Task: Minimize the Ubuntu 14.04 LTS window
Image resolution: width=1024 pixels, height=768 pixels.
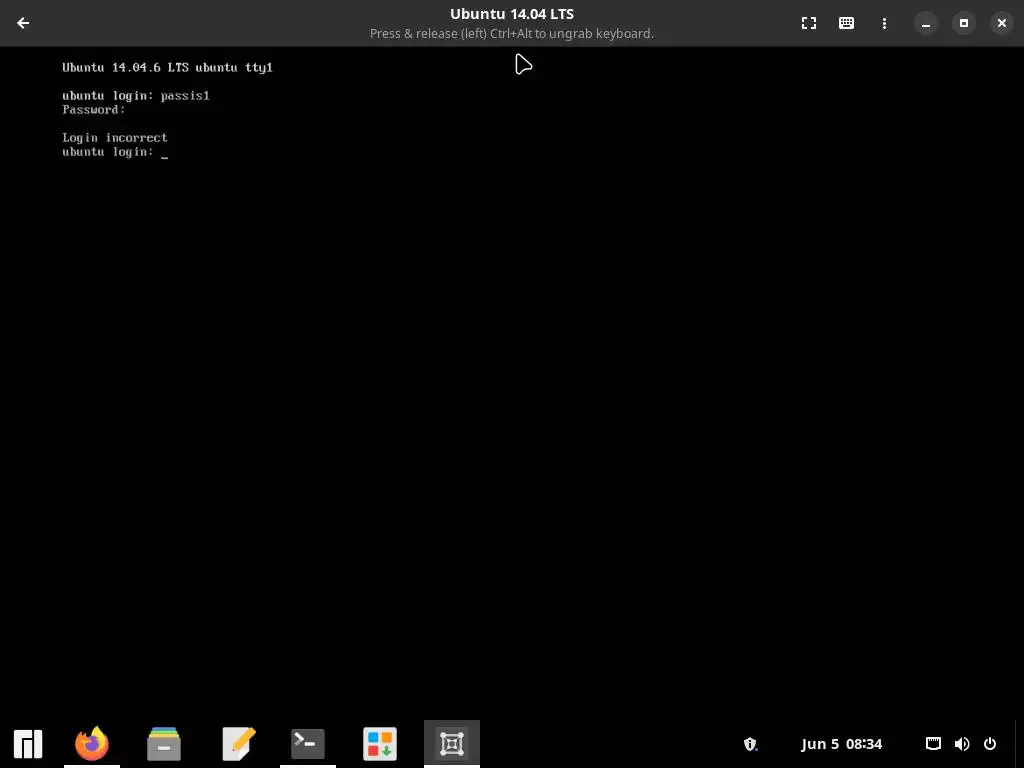Action: click(x=925, y=23)
